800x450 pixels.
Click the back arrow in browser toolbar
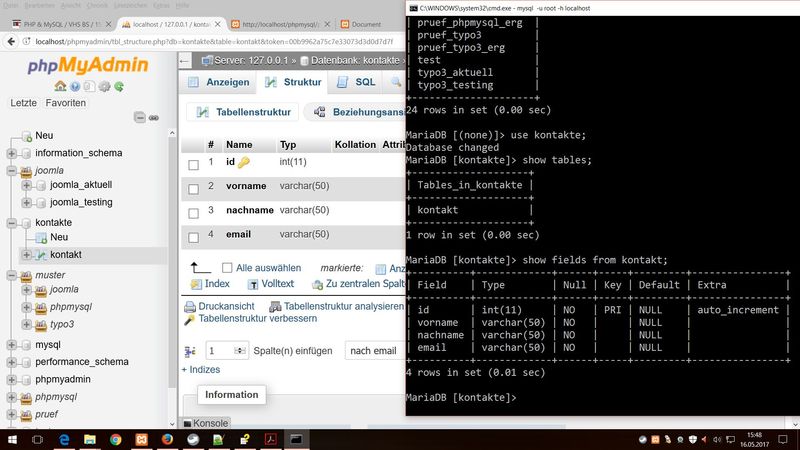(11, 41)
